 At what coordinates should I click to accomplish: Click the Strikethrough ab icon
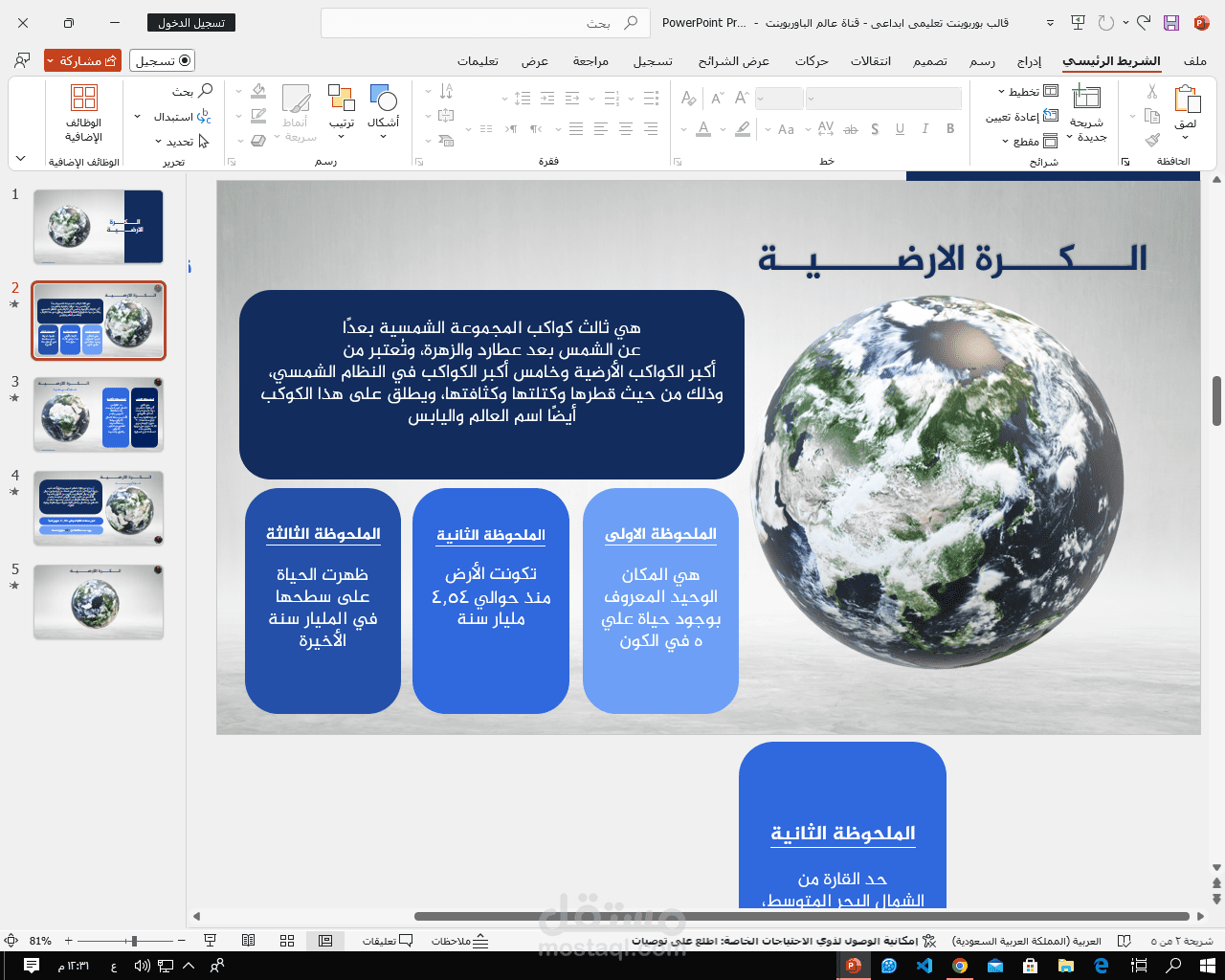coord(851,129)
